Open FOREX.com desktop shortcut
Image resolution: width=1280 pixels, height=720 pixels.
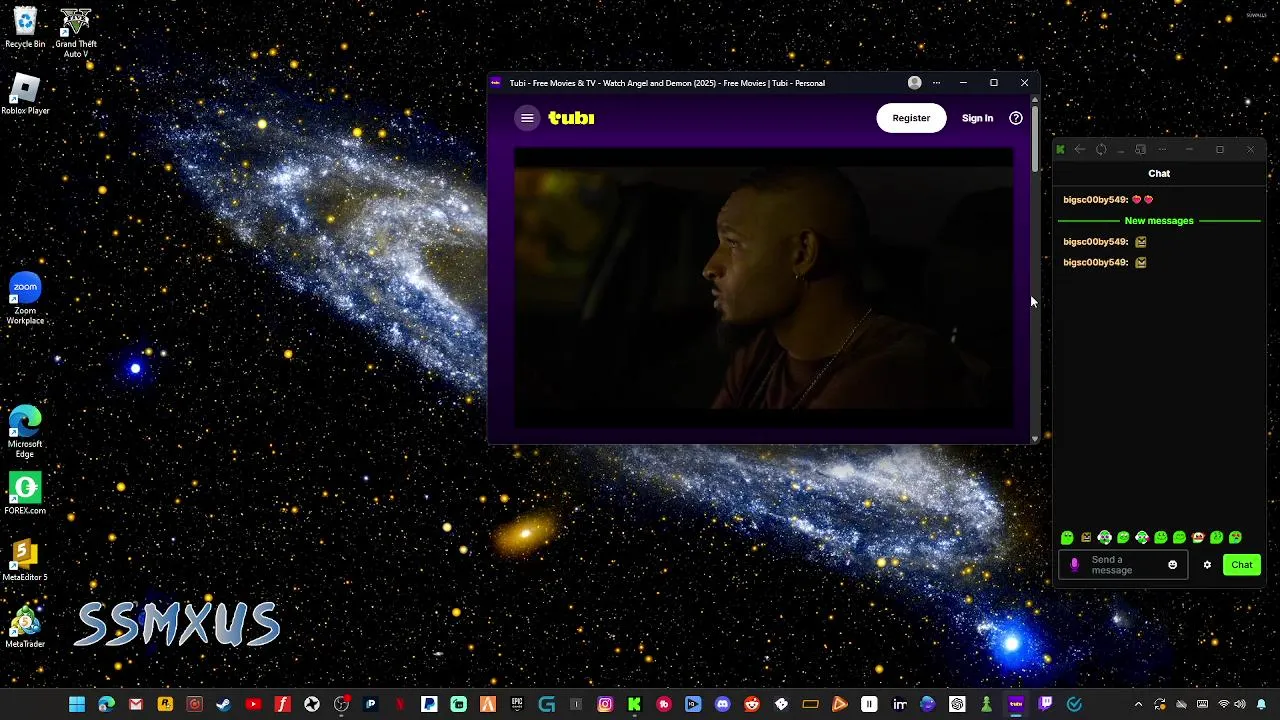tap(25, 494)
